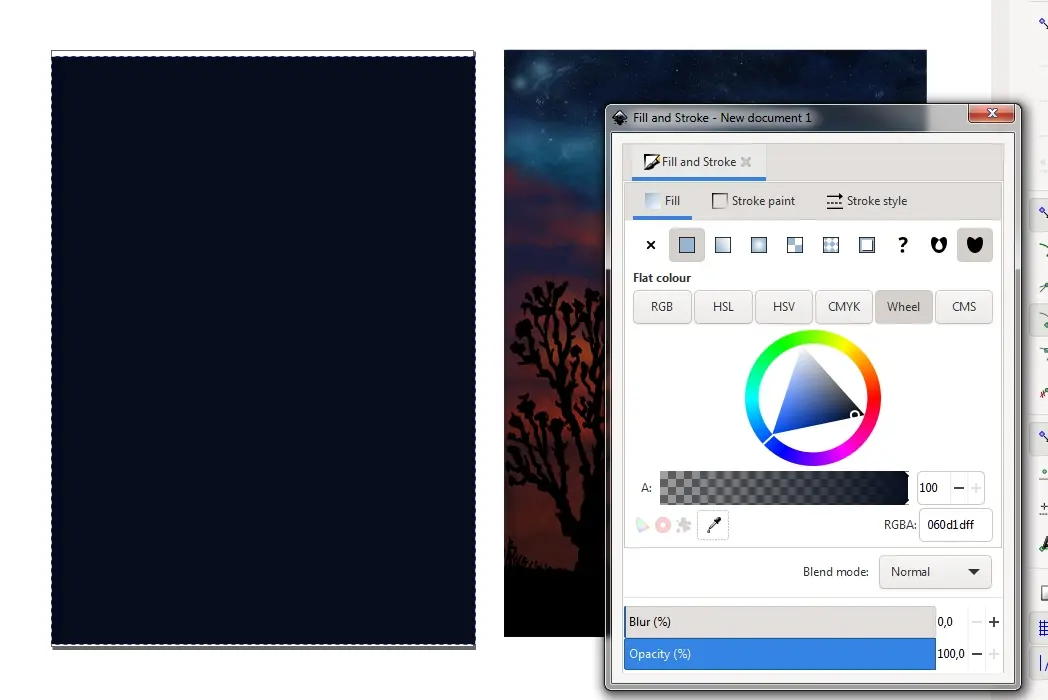Pick a colour with the eyedropper icon
The image size is (1048, 700).
(x=713, y=525)
